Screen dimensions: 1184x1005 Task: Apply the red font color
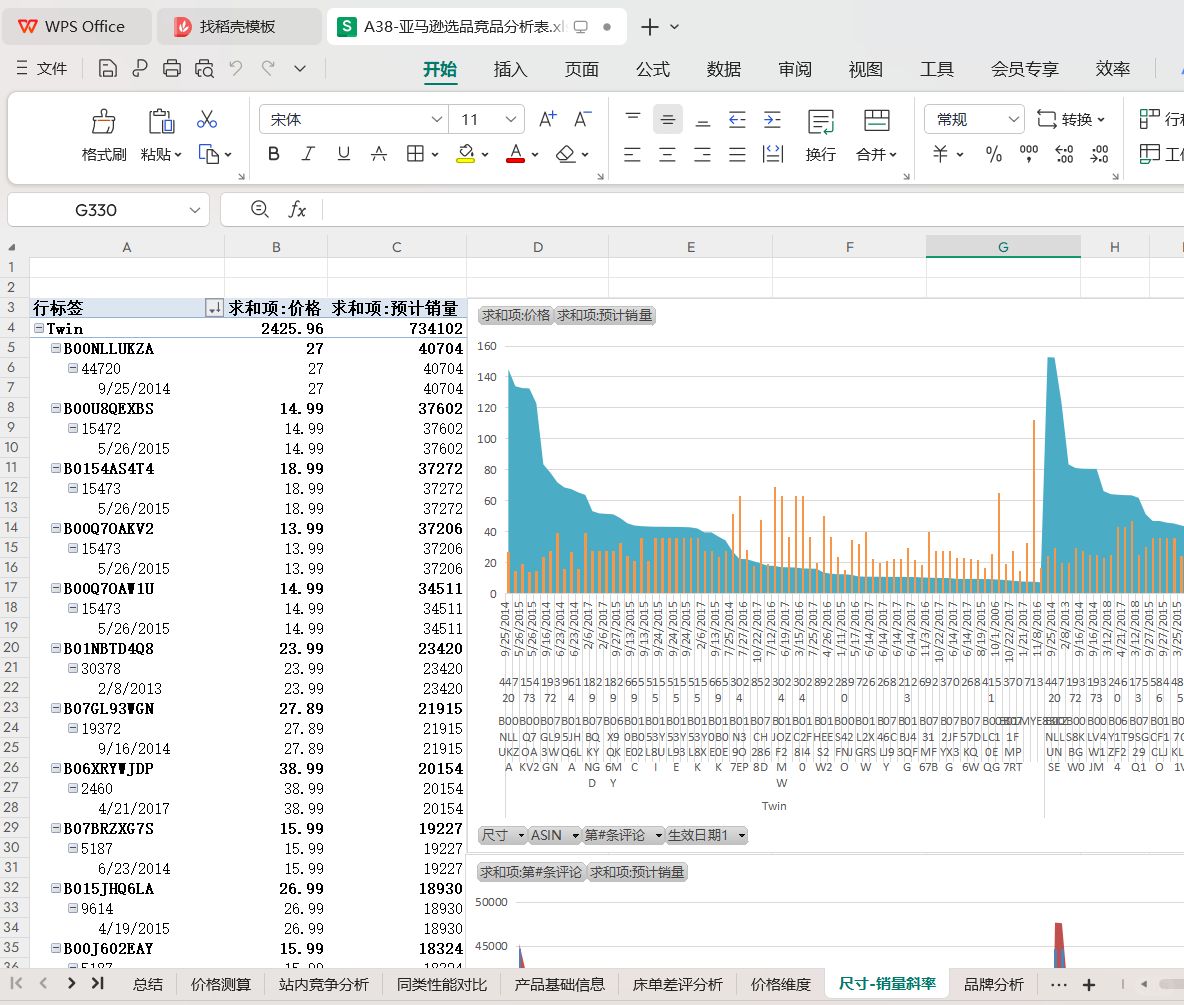[516, 154]
